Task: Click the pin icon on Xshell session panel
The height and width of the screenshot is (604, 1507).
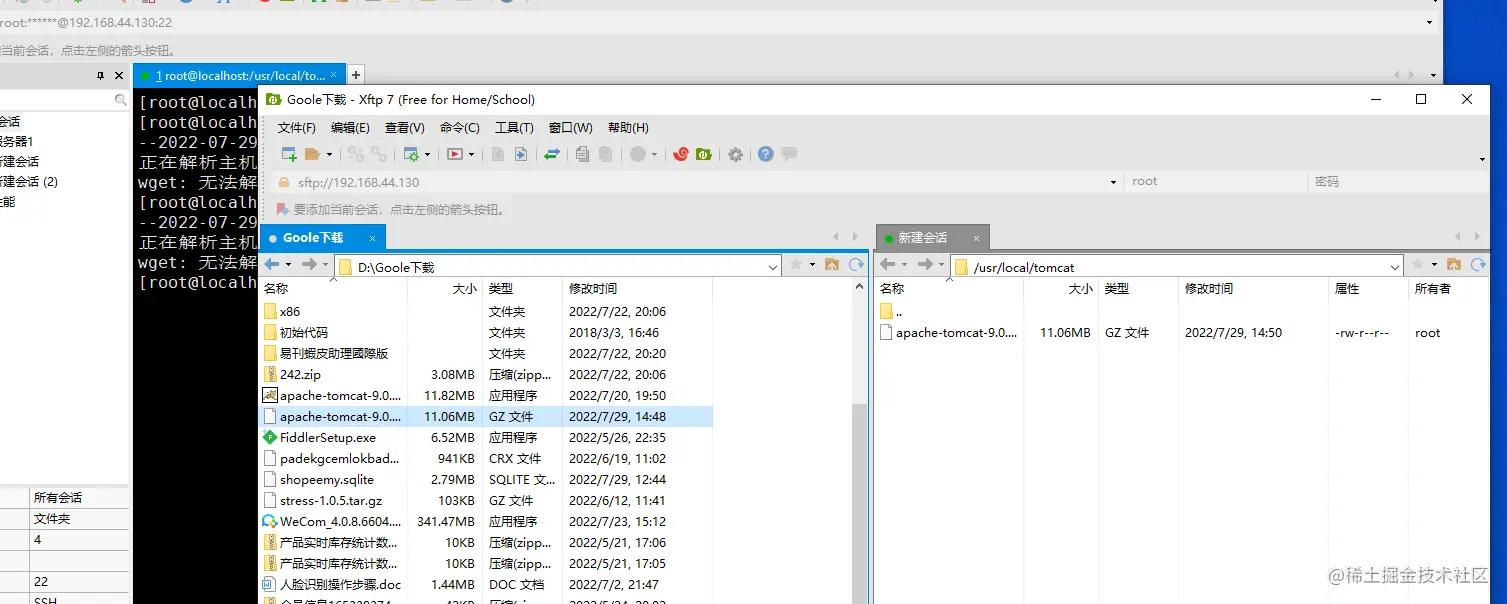Action: (x=100, y=76)
